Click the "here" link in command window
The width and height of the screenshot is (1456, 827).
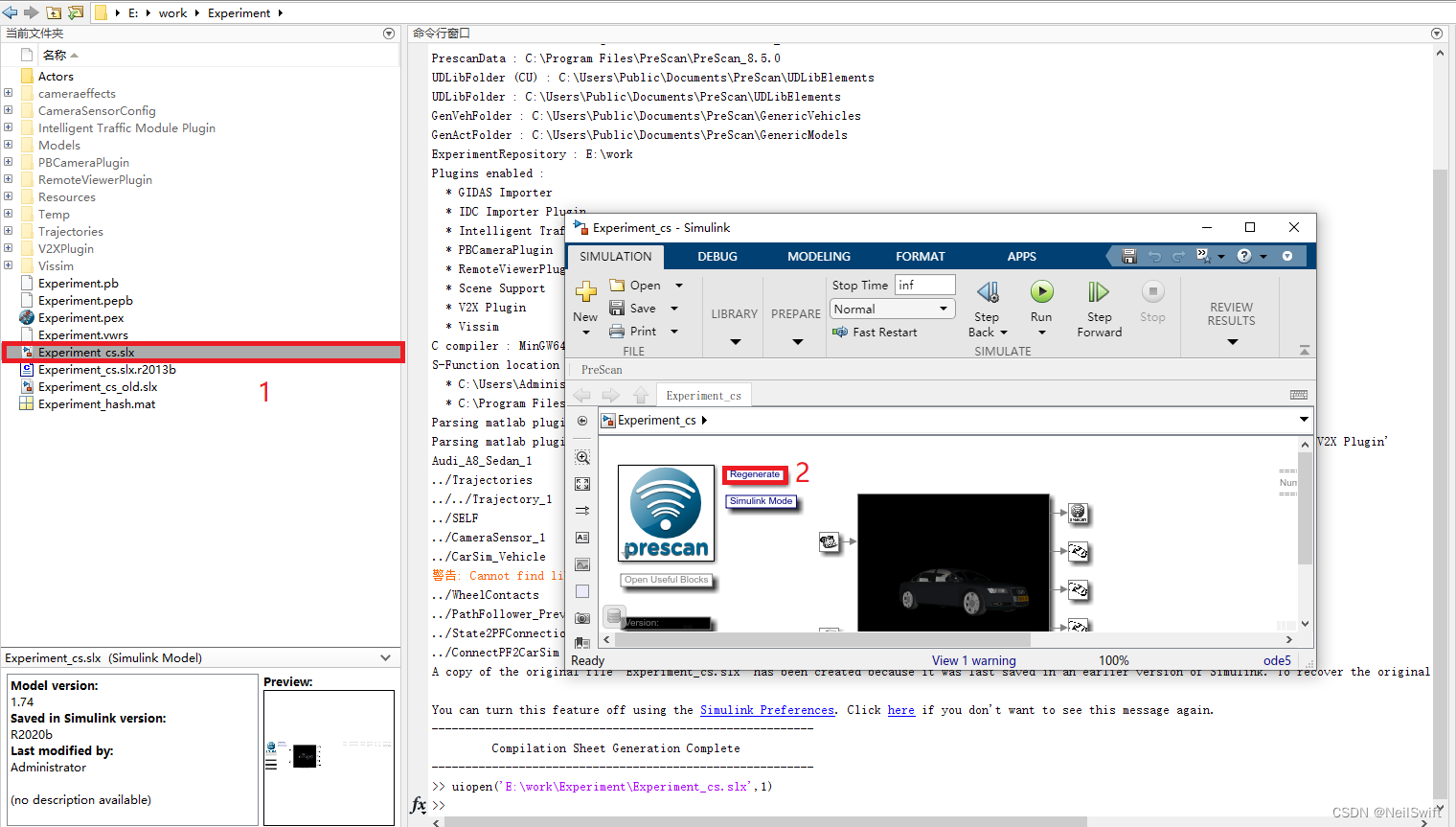[901, 710]
